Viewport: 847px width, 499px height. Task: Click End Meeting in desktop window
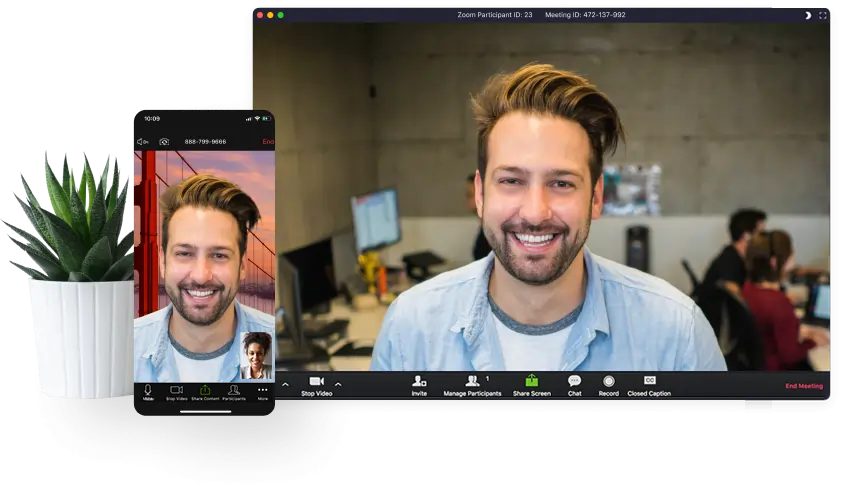tap(804, 386)
